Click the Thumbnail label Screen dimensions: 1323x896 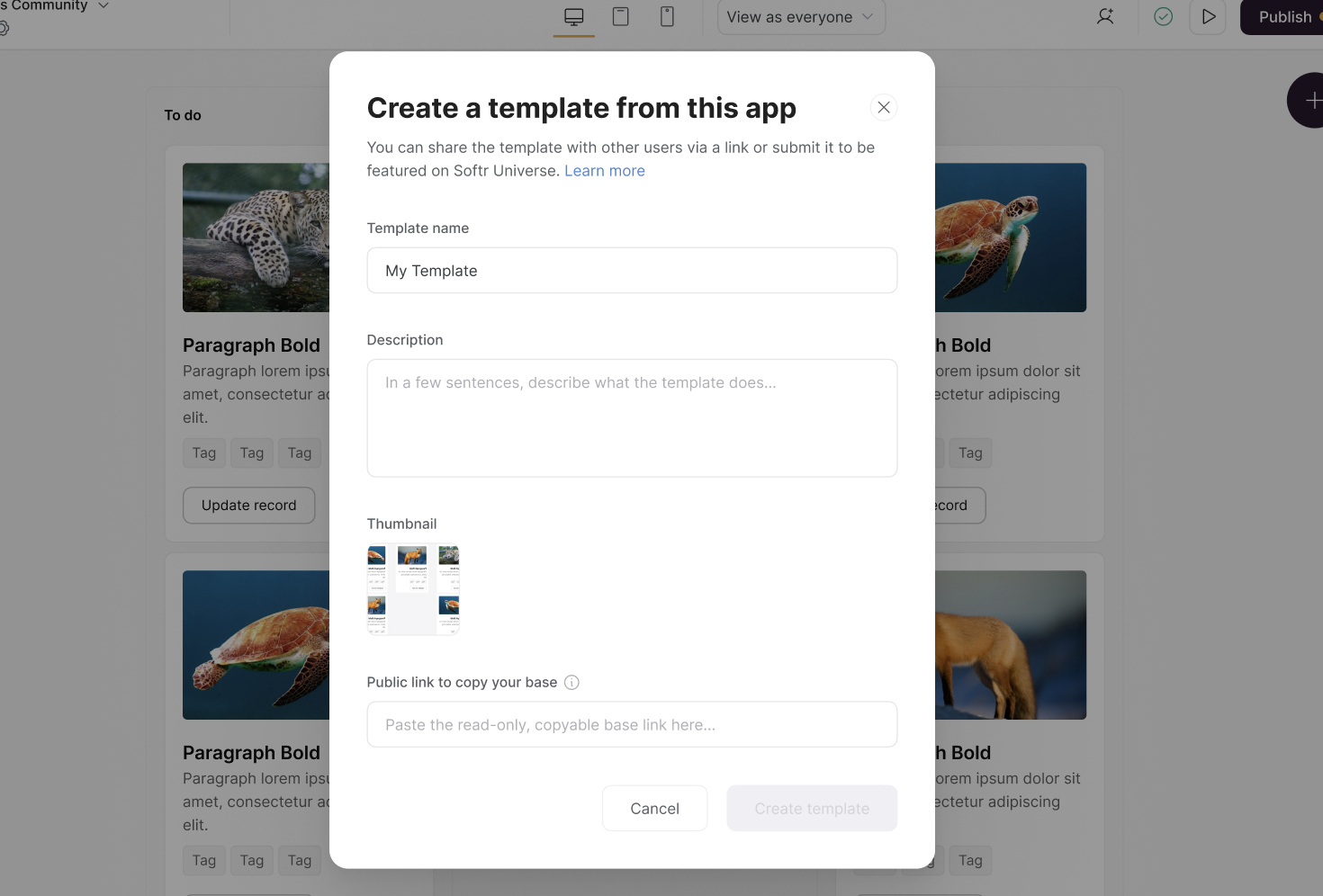click(x=401, y=524)
